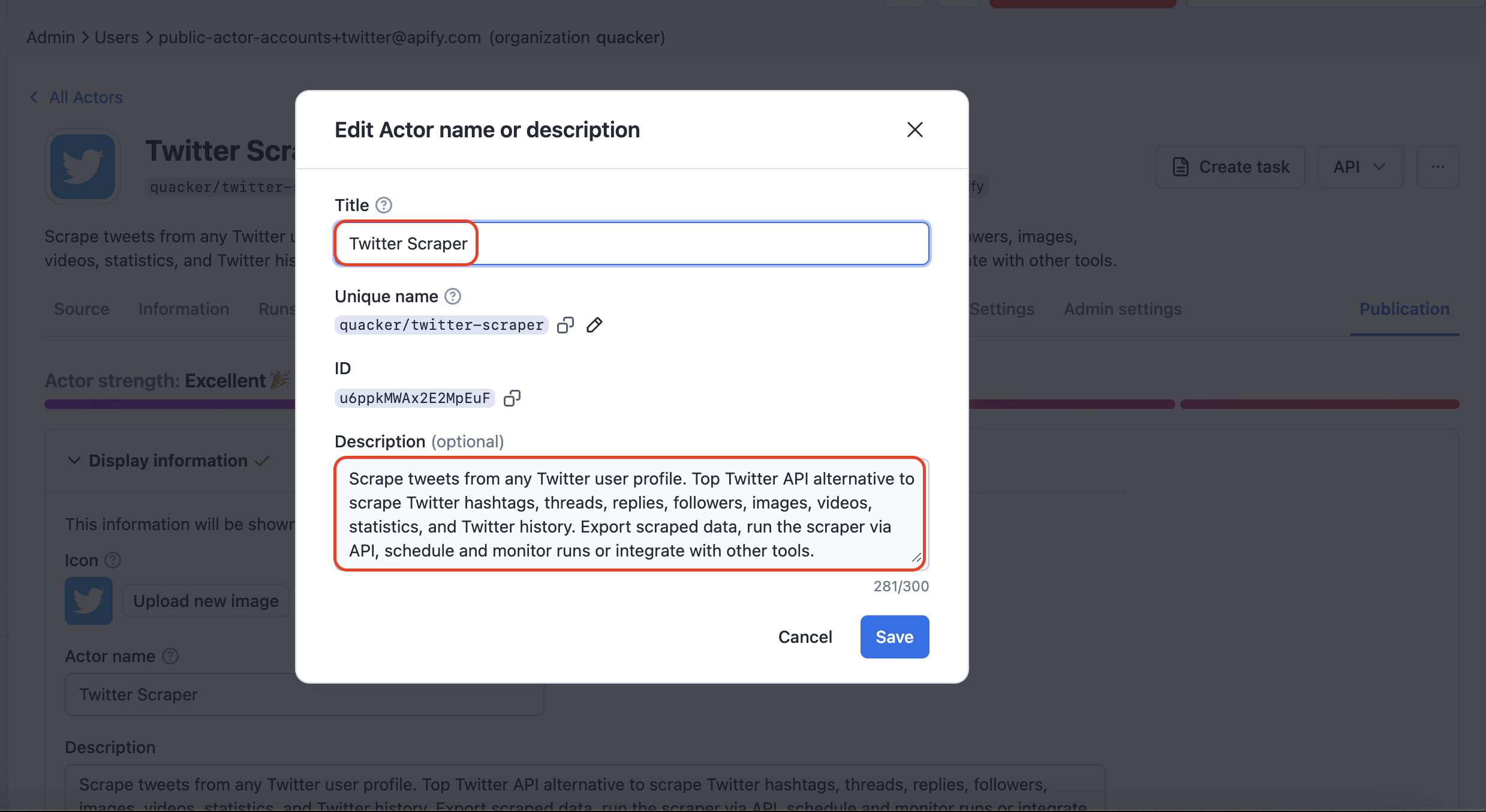This screenshot has width=1486, height=812.
Task: Open the Unique name help tooltip
Action: pyautogui.click(x=453, y=296)
